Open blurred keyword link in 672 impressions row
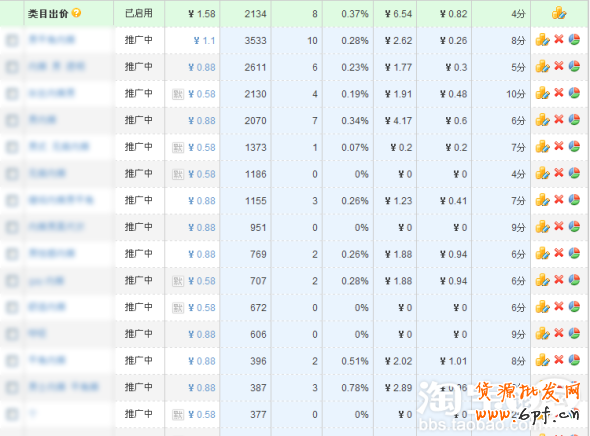The width and height of the screenshot is (590, 436). point(47,307)
